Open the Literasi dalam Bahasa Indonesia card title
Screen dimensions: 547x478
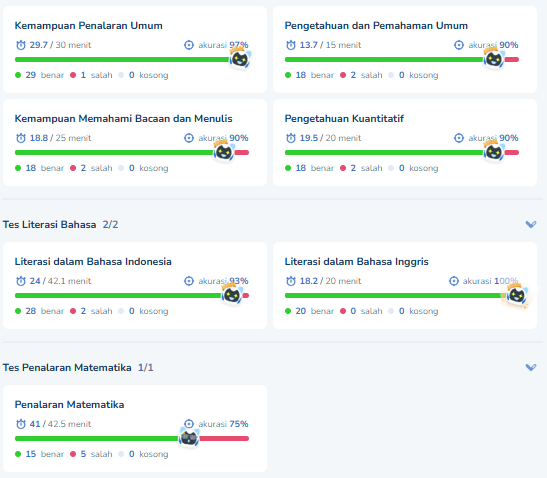click(93, 262)
